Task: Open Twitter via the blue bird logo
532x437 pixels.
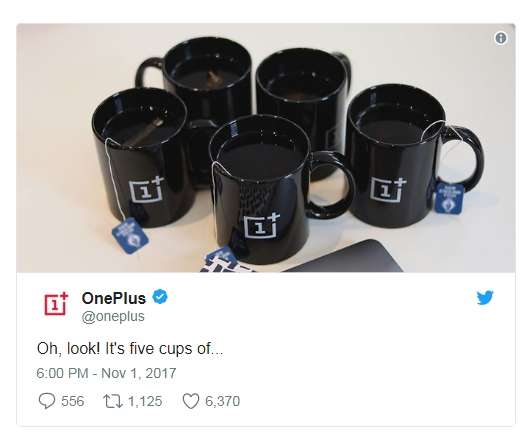Action: pyautogui.click(x=485, y=298)
